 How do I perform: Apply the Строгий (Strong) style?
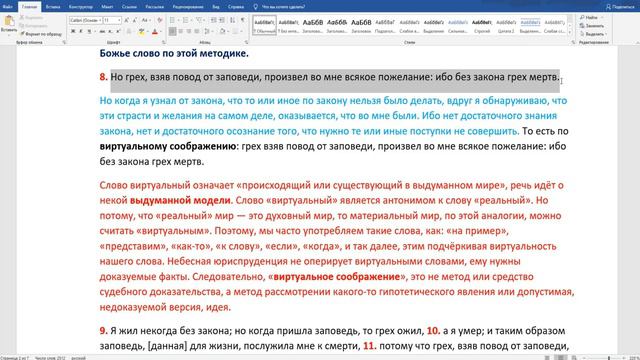click(482, 26)
